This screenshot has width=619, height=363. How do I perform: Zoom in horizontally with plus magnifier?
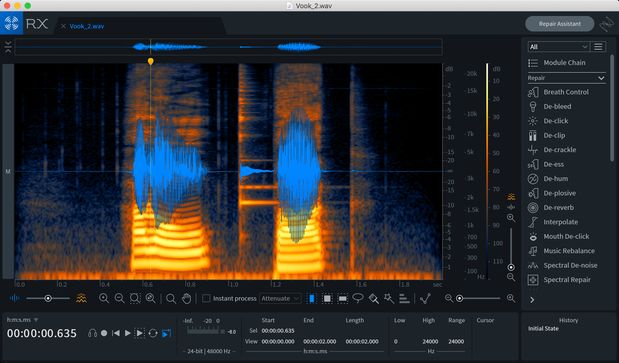pyautogui.click(x=510, y=298)
